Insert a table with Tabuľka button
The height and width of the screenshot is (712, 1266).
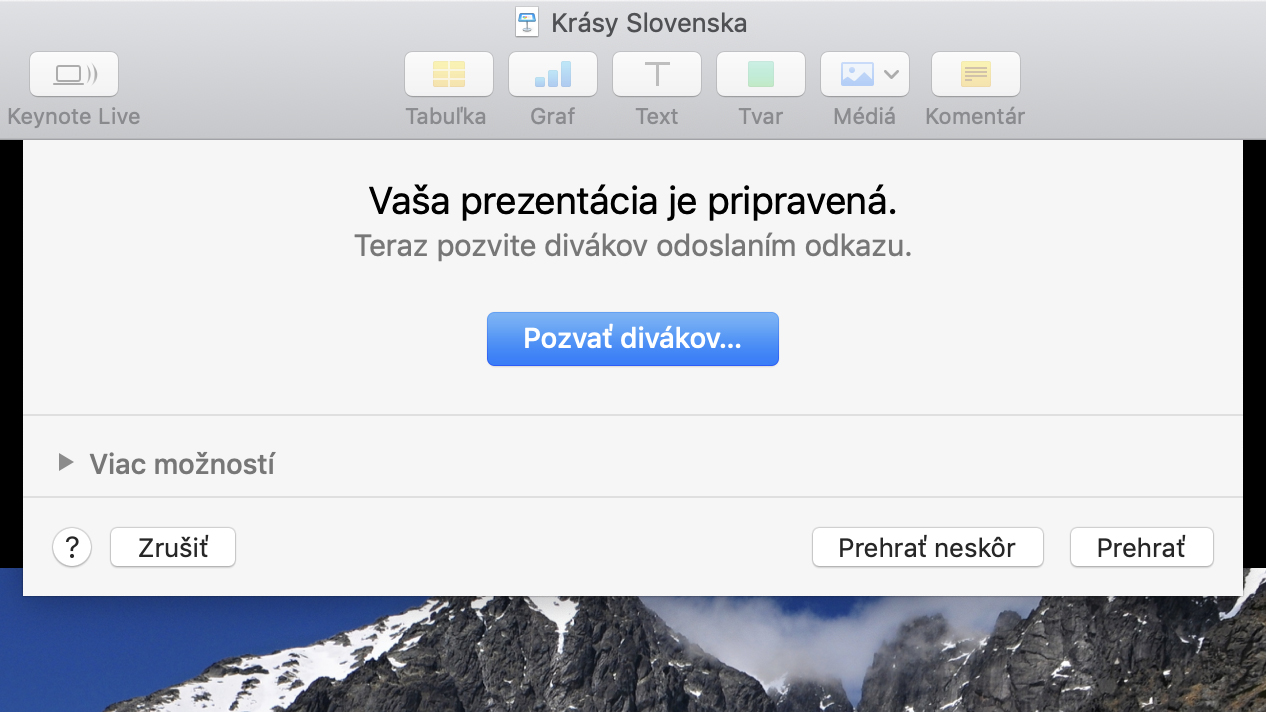pyautogui.click(x=449, y=74)
